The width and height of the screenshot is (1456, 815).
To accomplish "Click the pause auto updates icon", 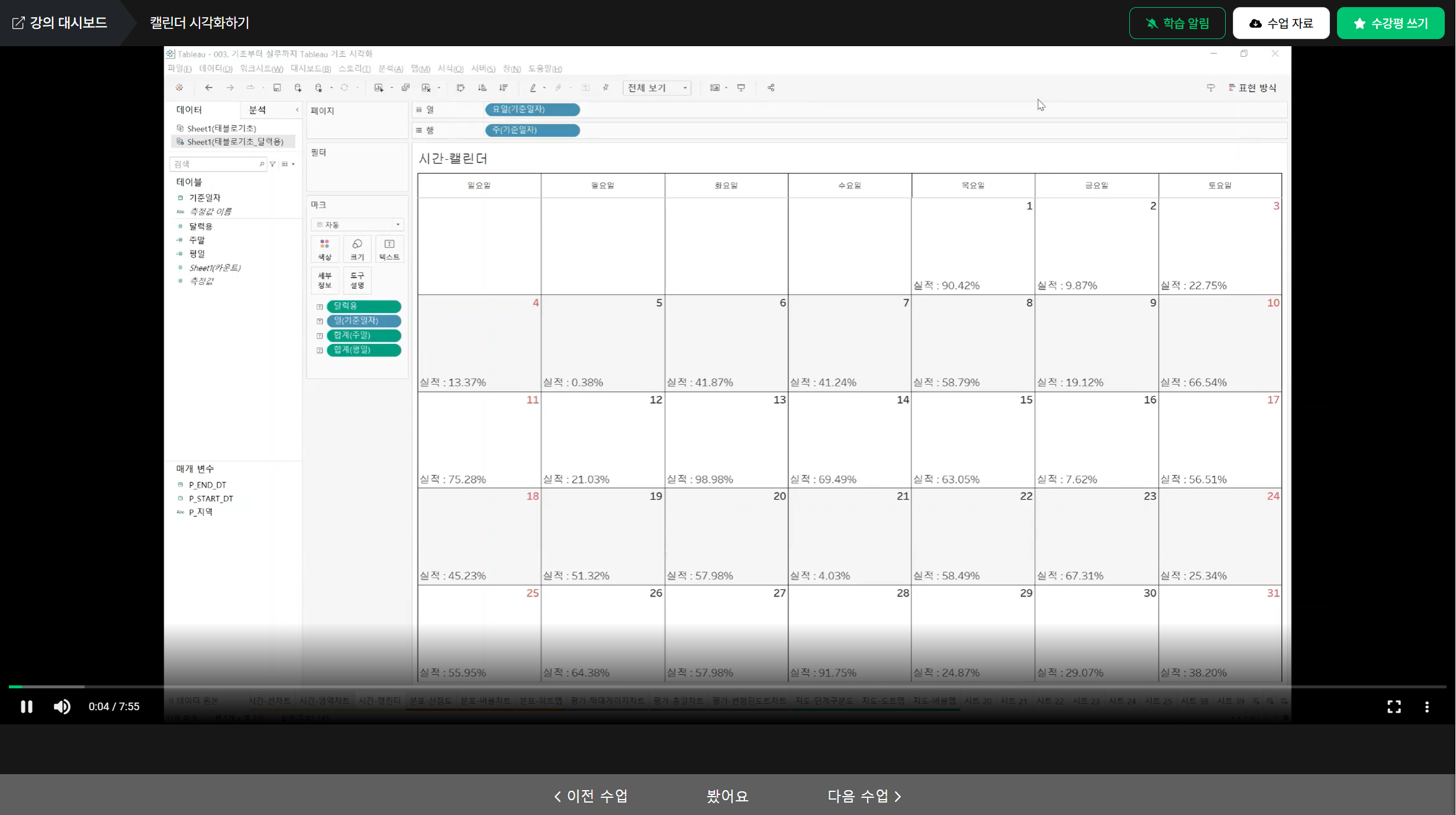I will pyautogui.click(x=319, y=88).
